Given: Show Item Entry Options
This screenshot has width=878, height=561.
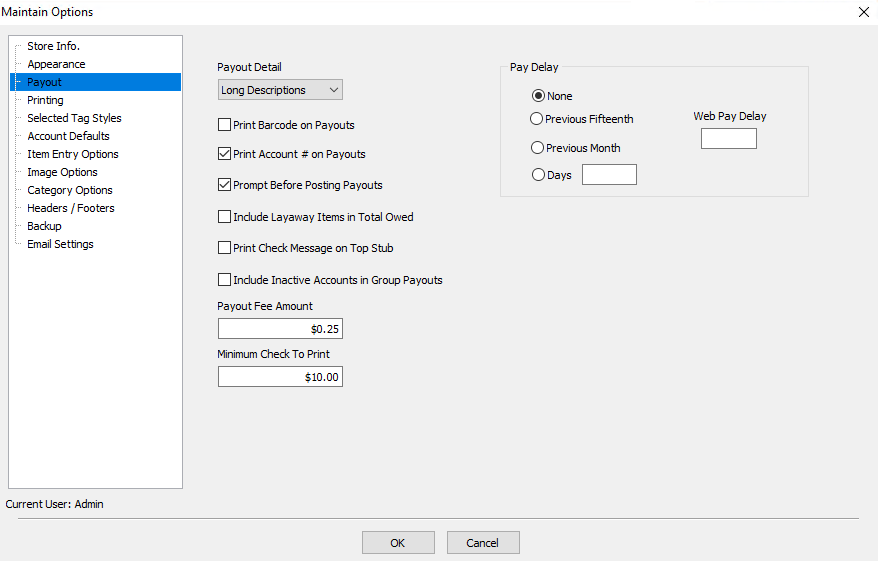Looking at the screenshot, I should point(73,153).
